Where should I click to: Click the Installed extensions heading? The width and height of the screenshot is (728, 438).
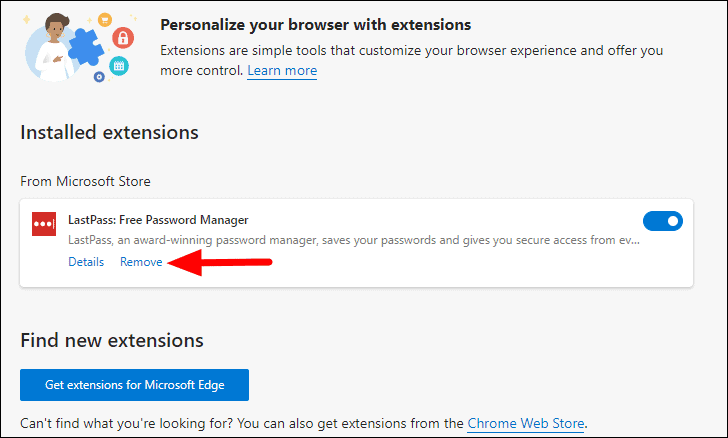click(110, 133)
